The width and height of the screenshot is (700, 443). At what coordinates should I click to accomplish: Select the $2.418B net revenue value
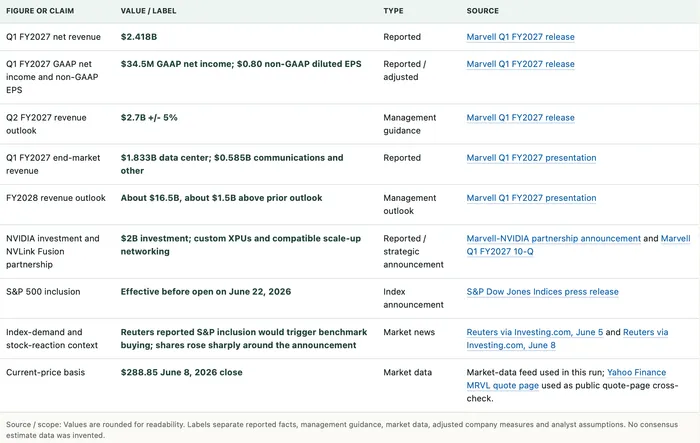(x=139, y=37)
